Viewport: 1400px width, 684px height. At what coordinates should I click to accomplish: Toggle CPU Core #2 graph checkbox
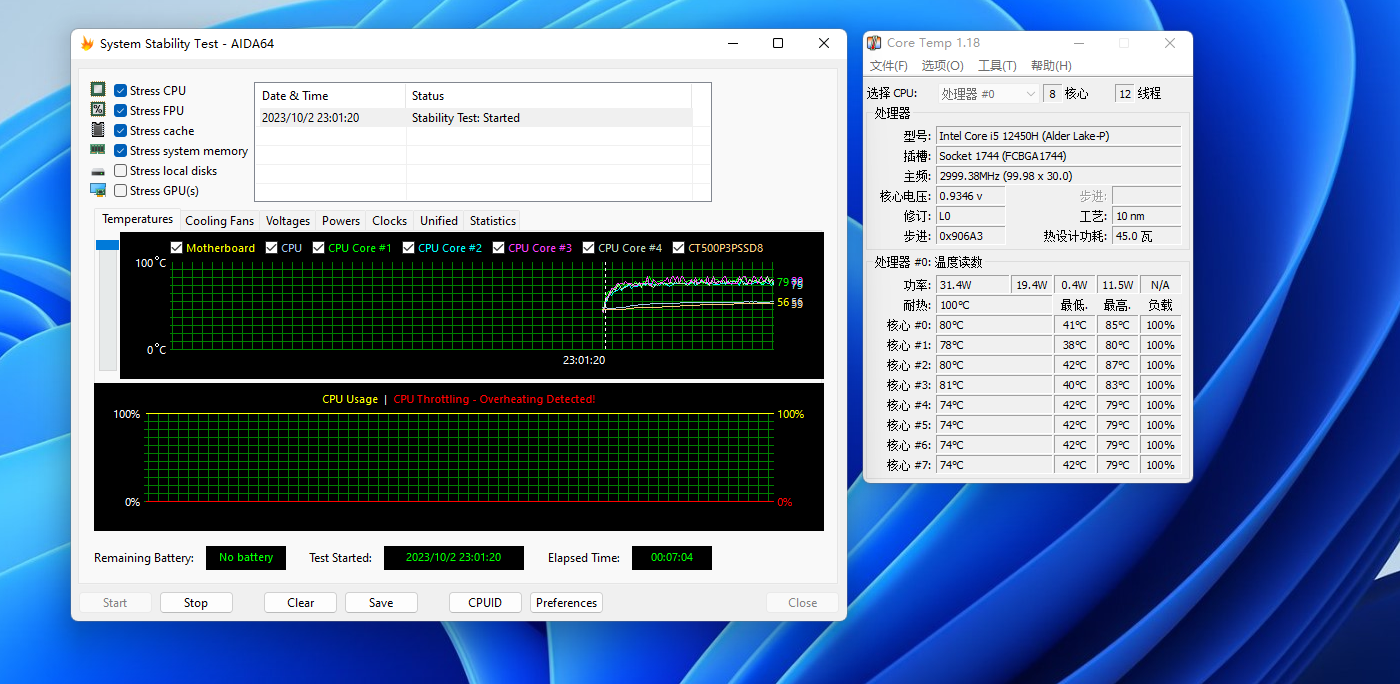(409, 248)
